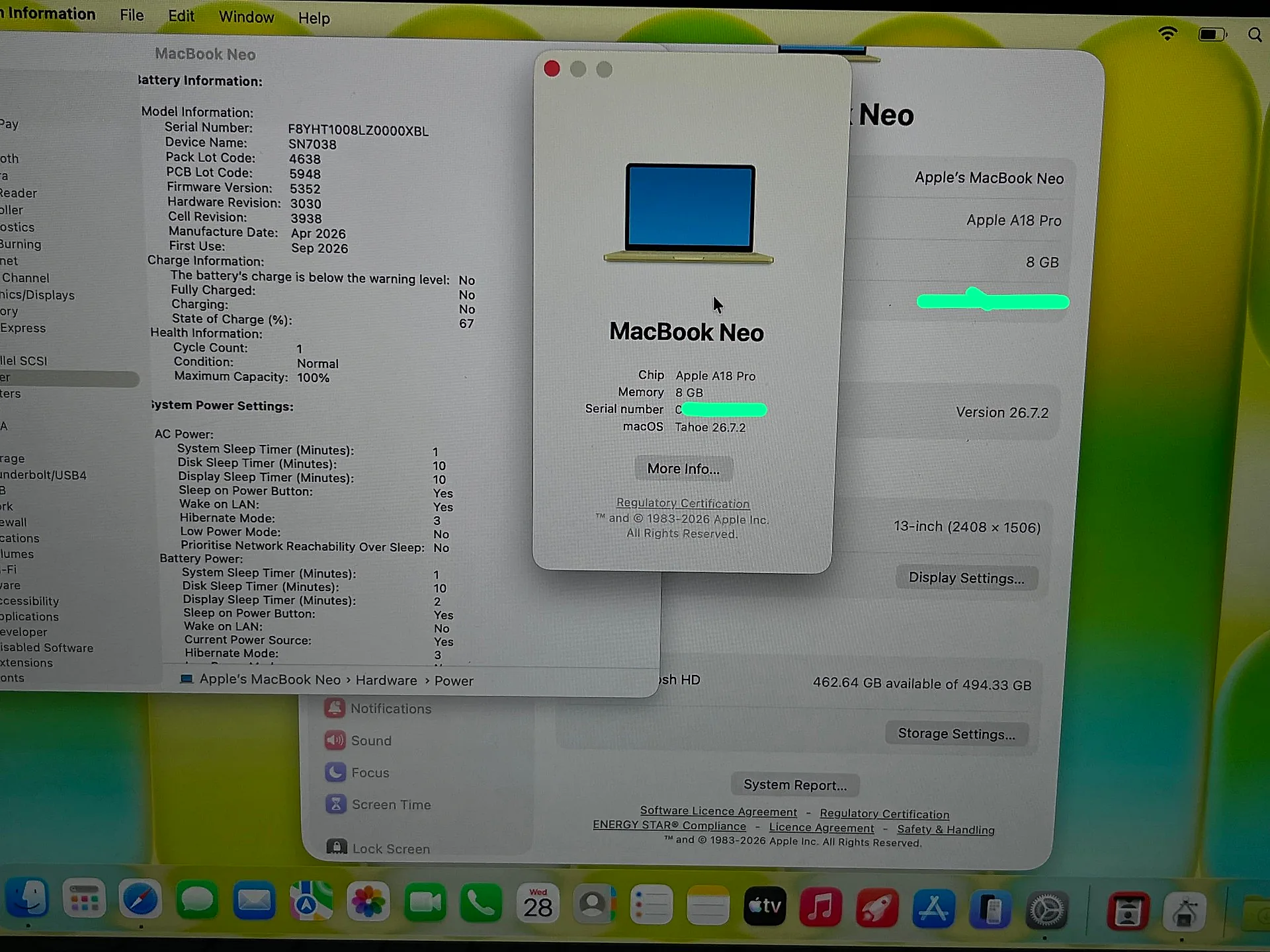Open the Apple TV app in the Dock
Screen dimensions: 1270x952
coord(765,906)
